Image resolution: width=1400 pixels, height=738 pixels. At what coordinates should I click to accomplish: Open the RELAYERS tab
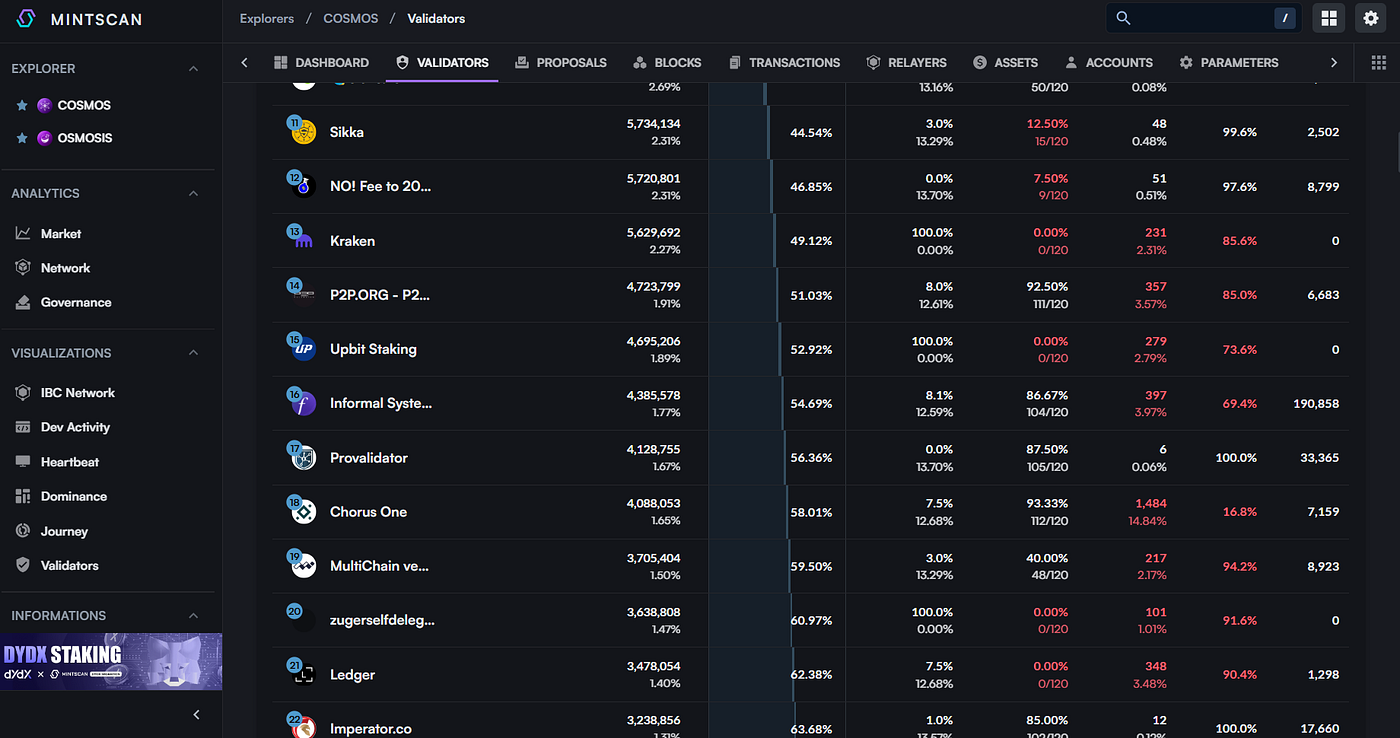pyautogui.click(x=906, y=62)
